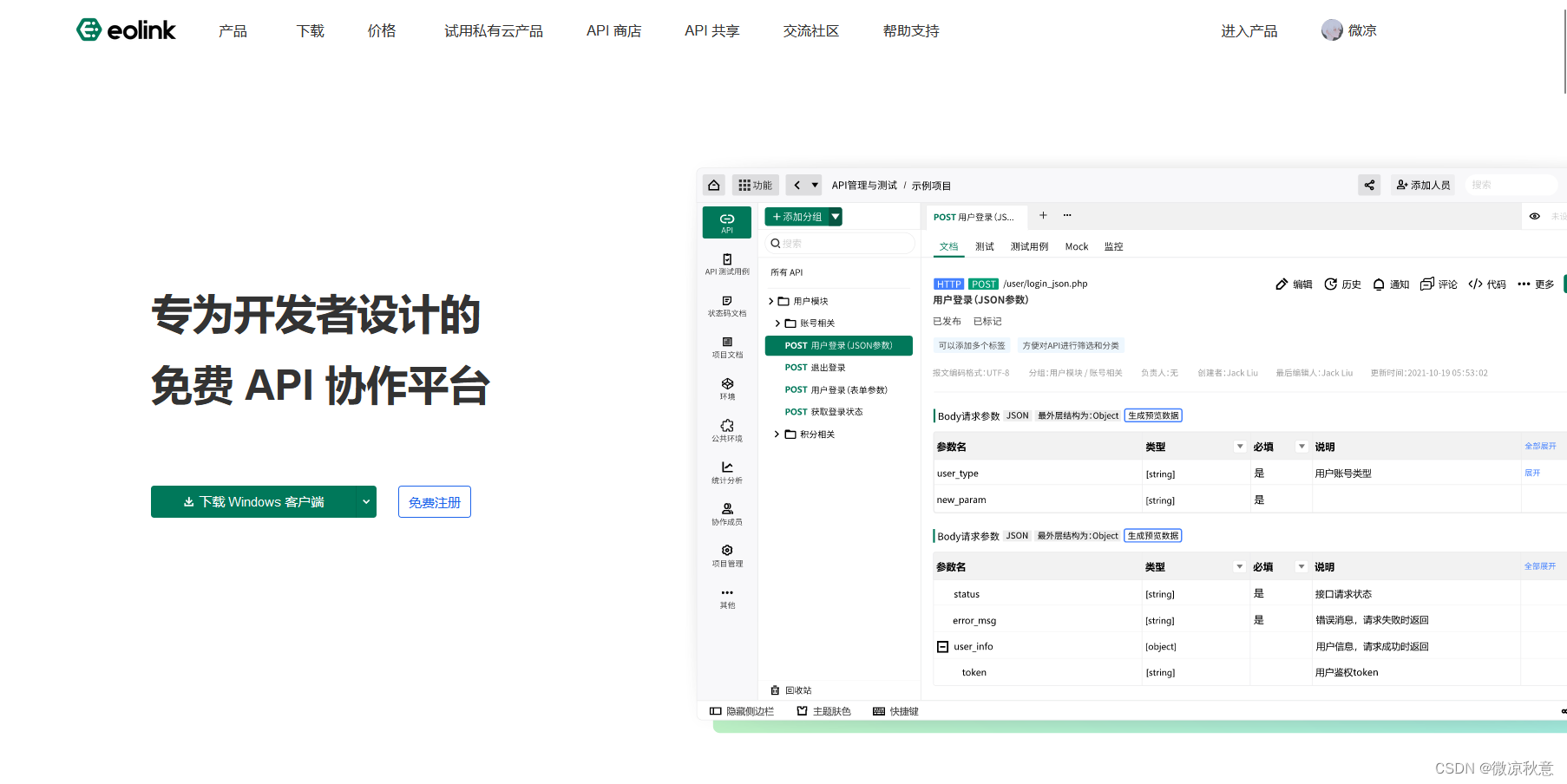Image resolution: width=1567 pixels, height=784 pixels.
Task: Open the 回收站 trash
Action: pos(791,690)
